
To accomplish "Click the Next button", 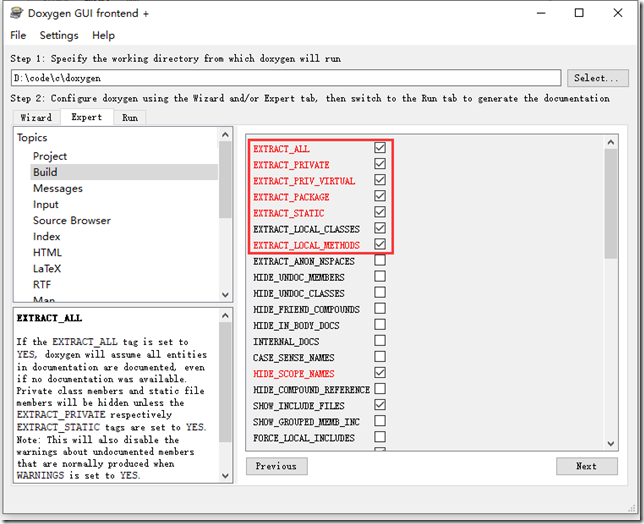I will pos(586,466).
